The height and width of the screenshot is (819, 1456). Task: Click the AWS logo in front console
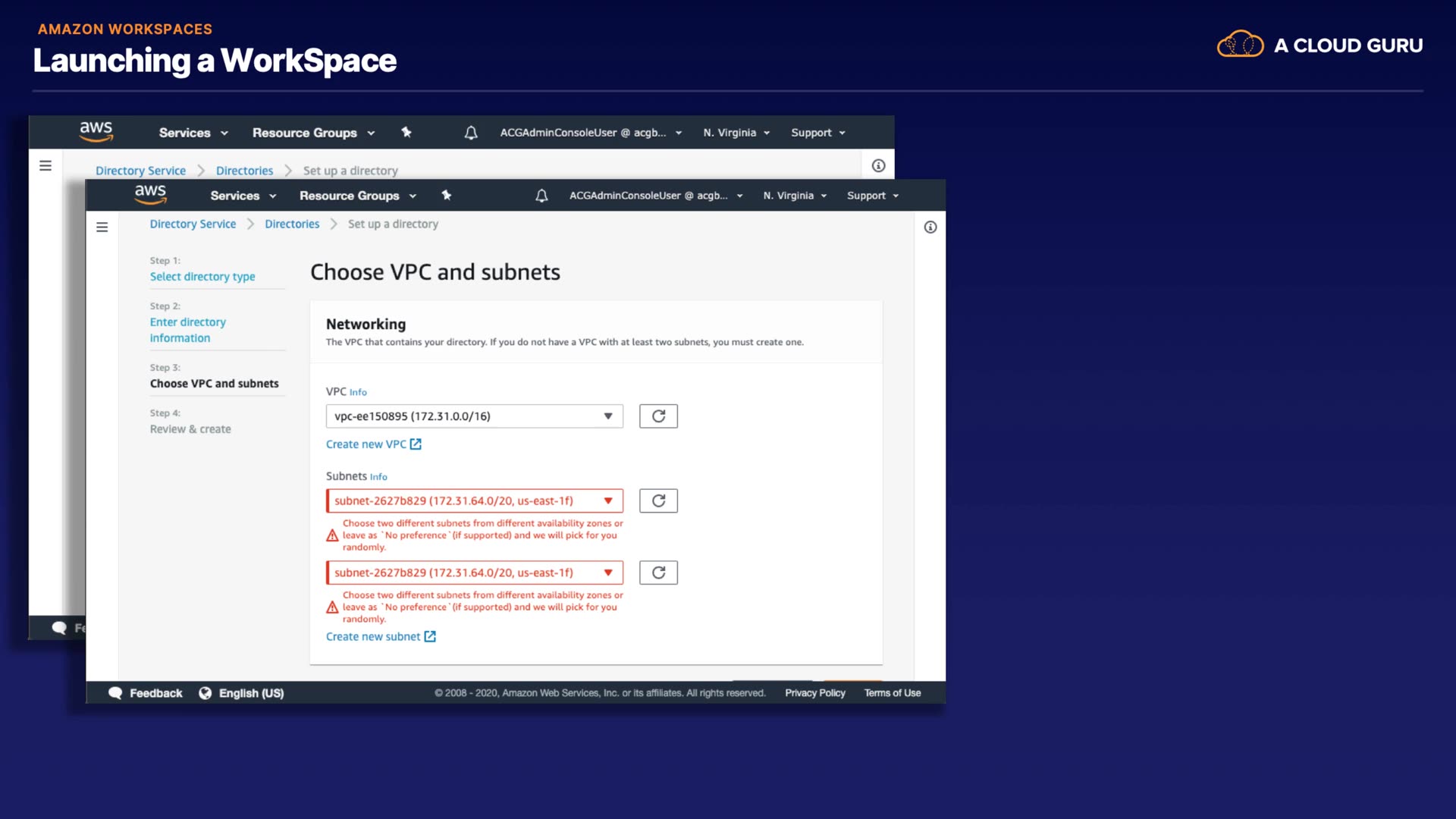[150, 194]
